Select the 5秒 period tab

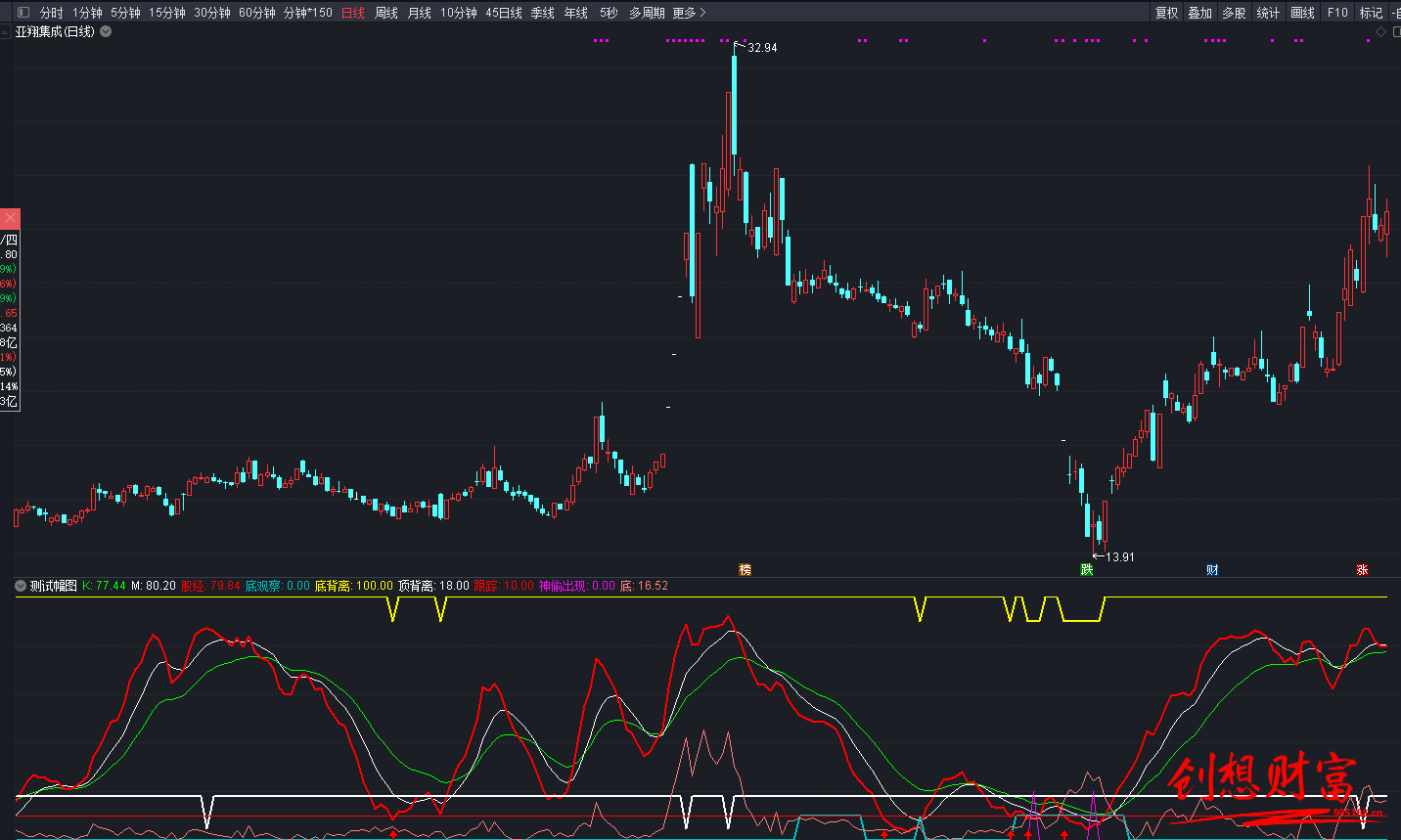coord(609,13)
